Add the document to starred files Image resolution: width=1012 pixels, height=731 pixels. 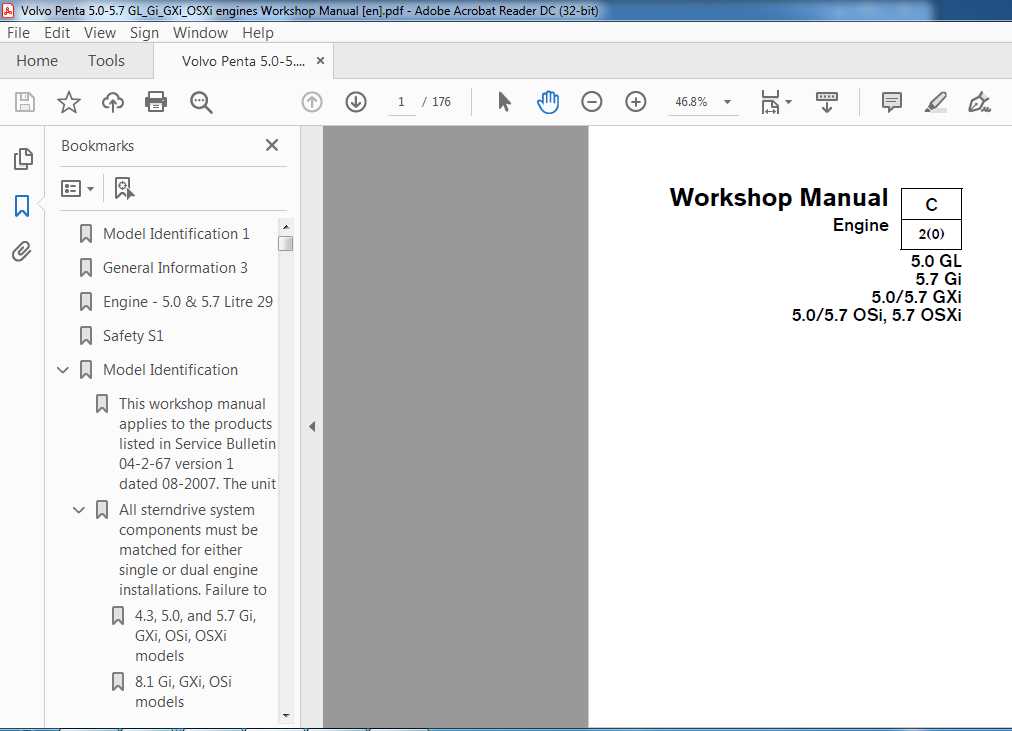(68, 102)
